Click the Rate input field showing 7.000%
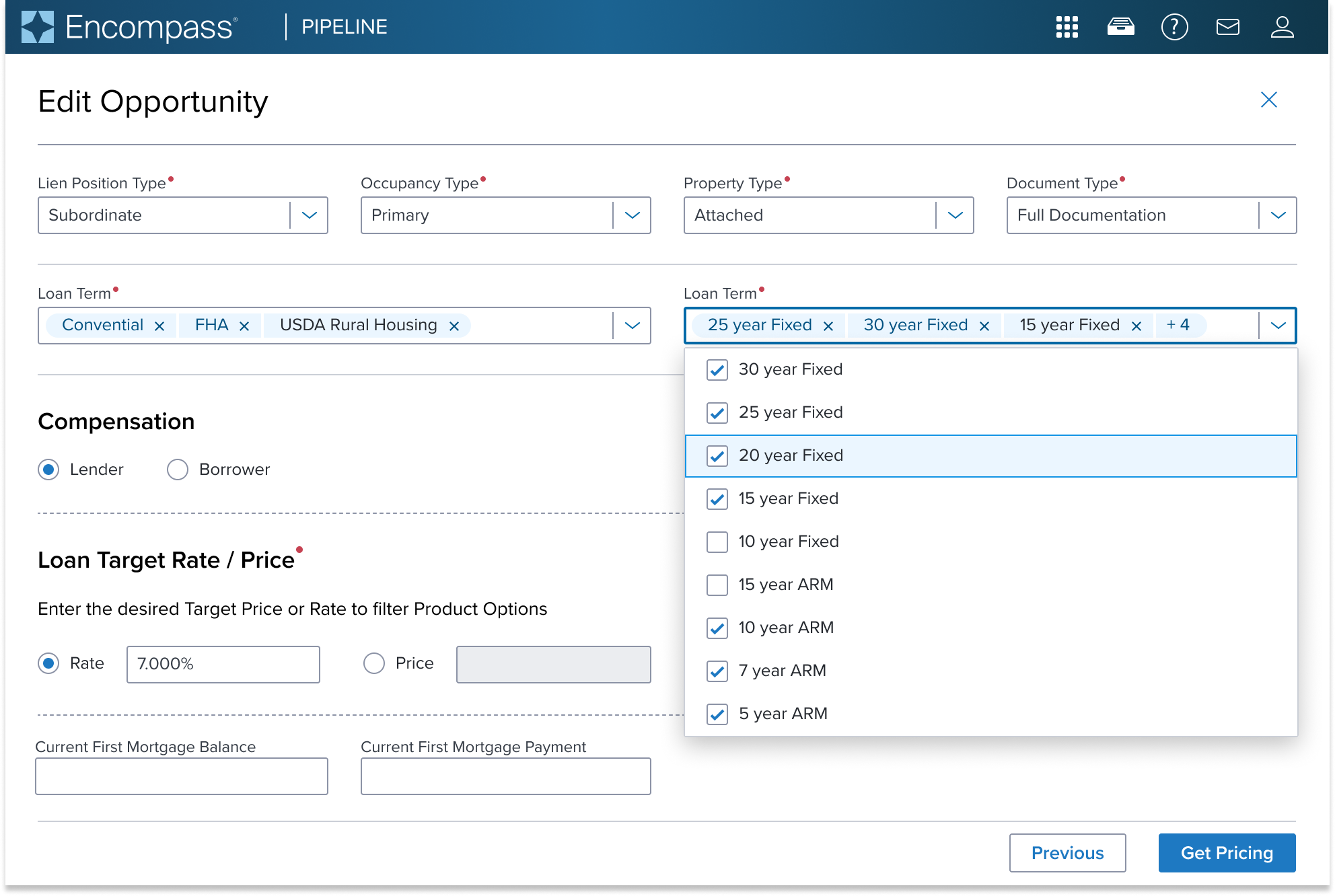Image resolution: width=1335 pixels, height=896 pixels. pyautogui.click(x=223, y=665)
